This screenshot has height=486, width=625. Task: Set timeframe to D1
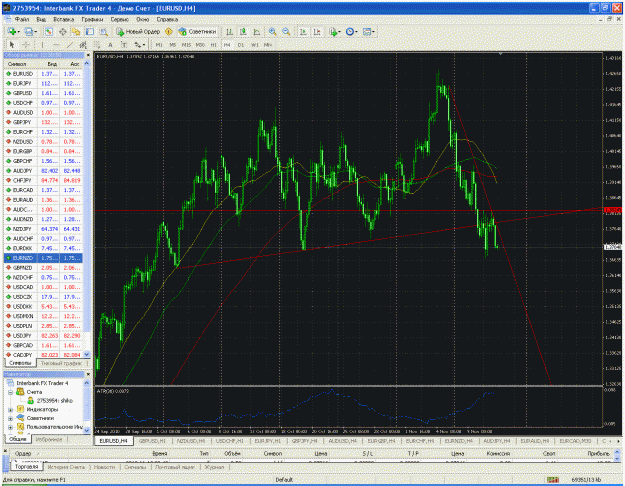pos(241,45)
